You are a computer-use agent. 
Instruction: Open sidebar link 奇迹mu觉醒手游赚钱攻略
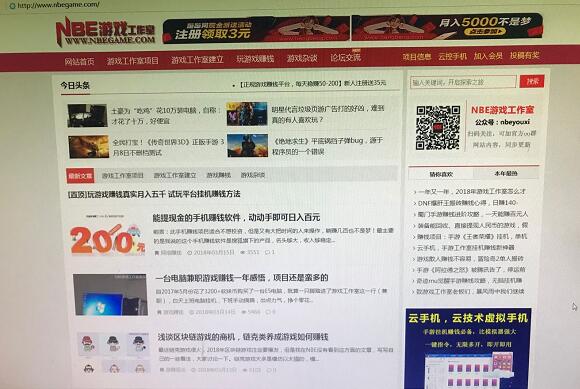point(469,280)
